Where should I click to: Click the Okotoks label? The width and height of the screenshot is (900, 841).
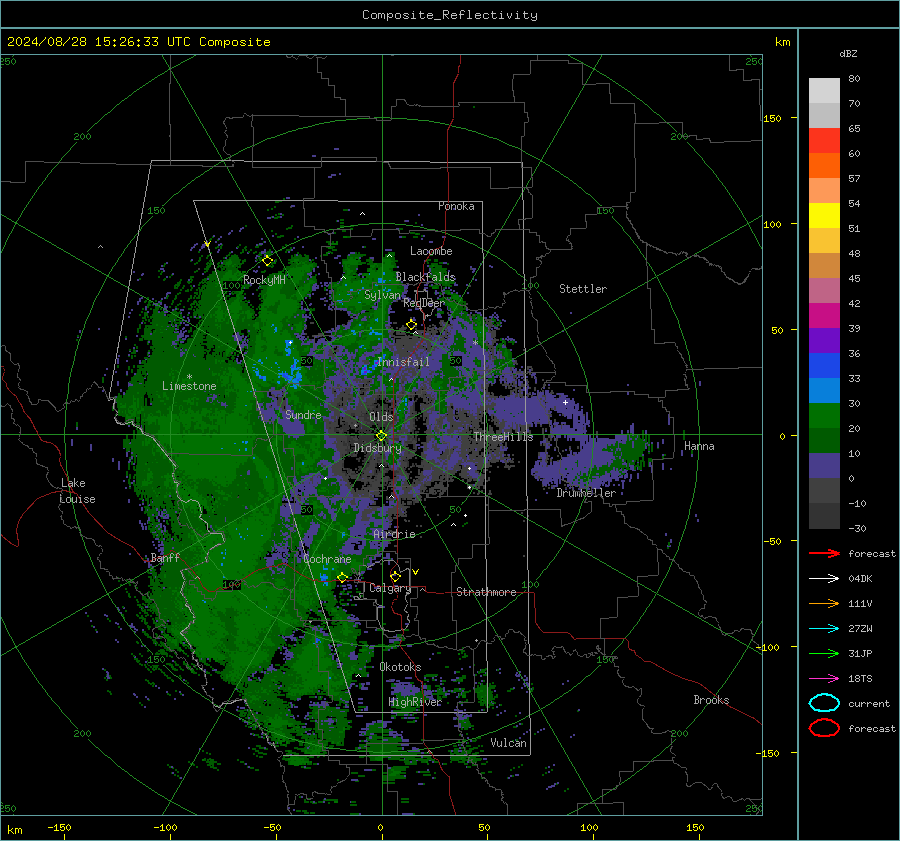(400, 667)
